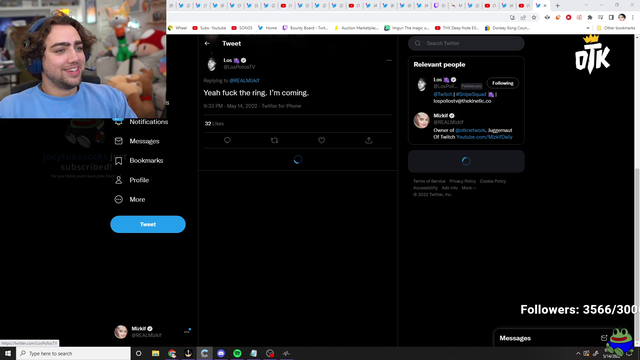Viewport: 640px width, 360px height.
Task: Open the Windows Start menu
Action: [x=8, y=353]
